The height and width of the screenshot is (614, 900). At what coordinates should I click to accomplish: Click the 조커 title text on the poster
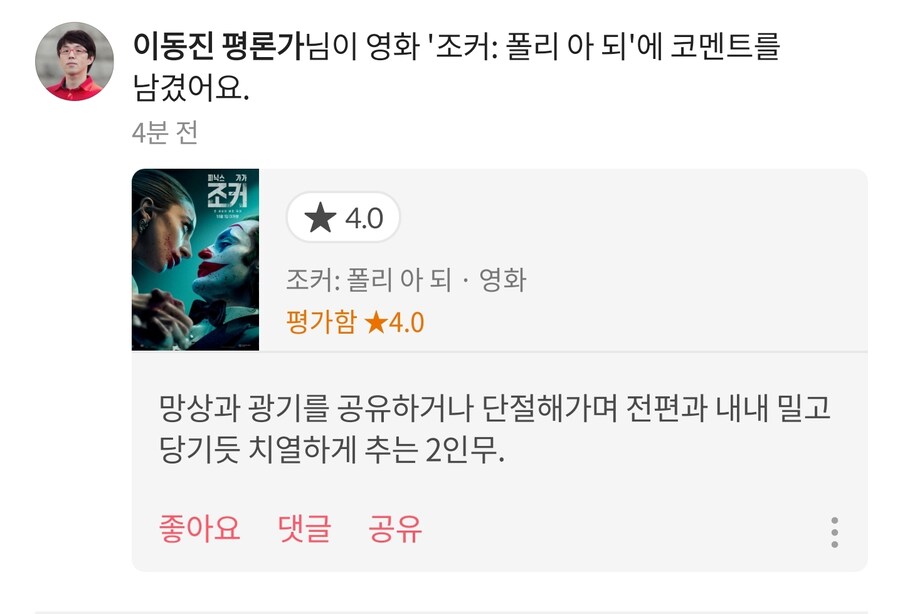point(227,196)
